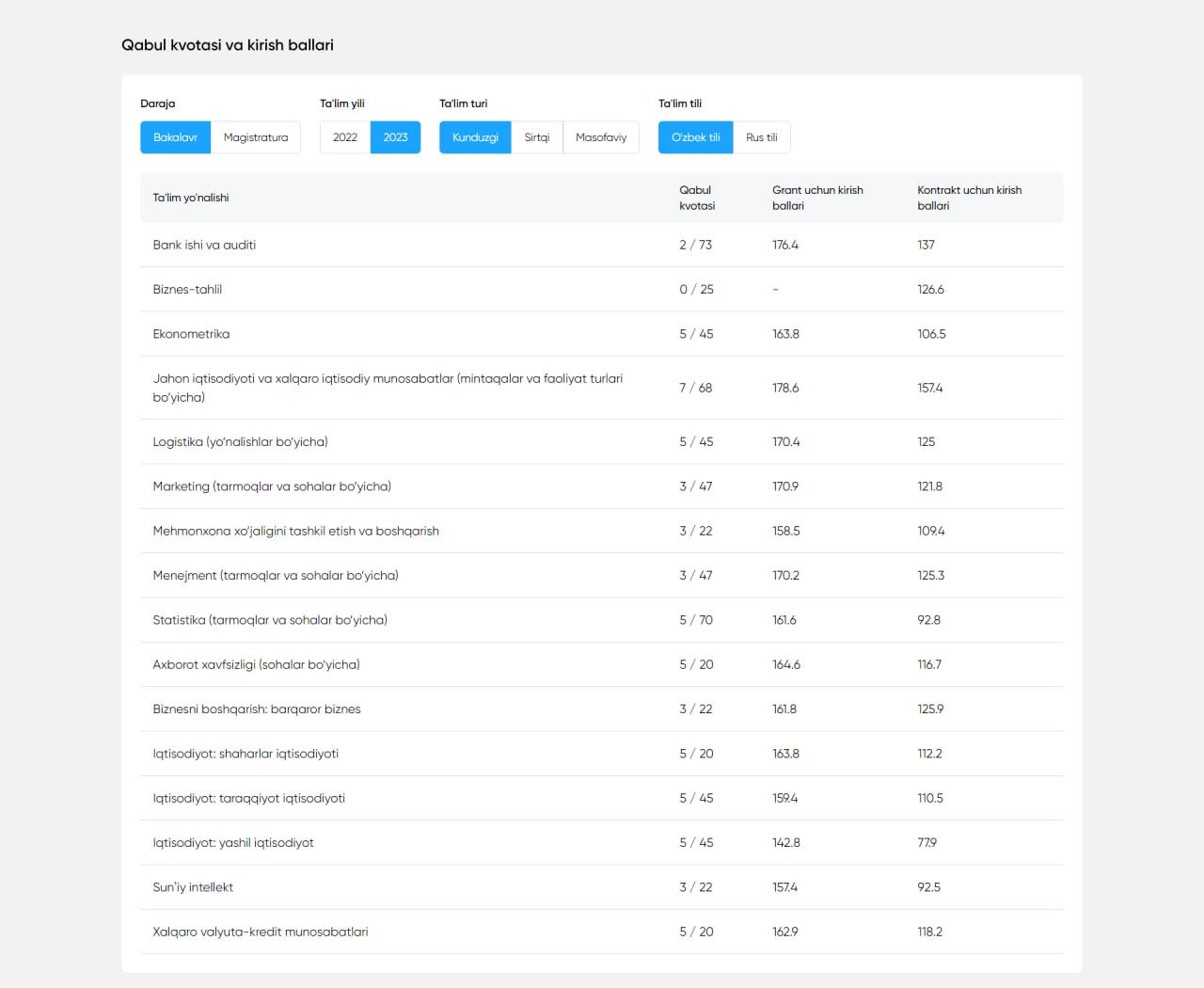Click Xalqaro valyuta-kredit munosabatlari program
This screenshot has width=1204, height=988.
click(x=261, y=932)
